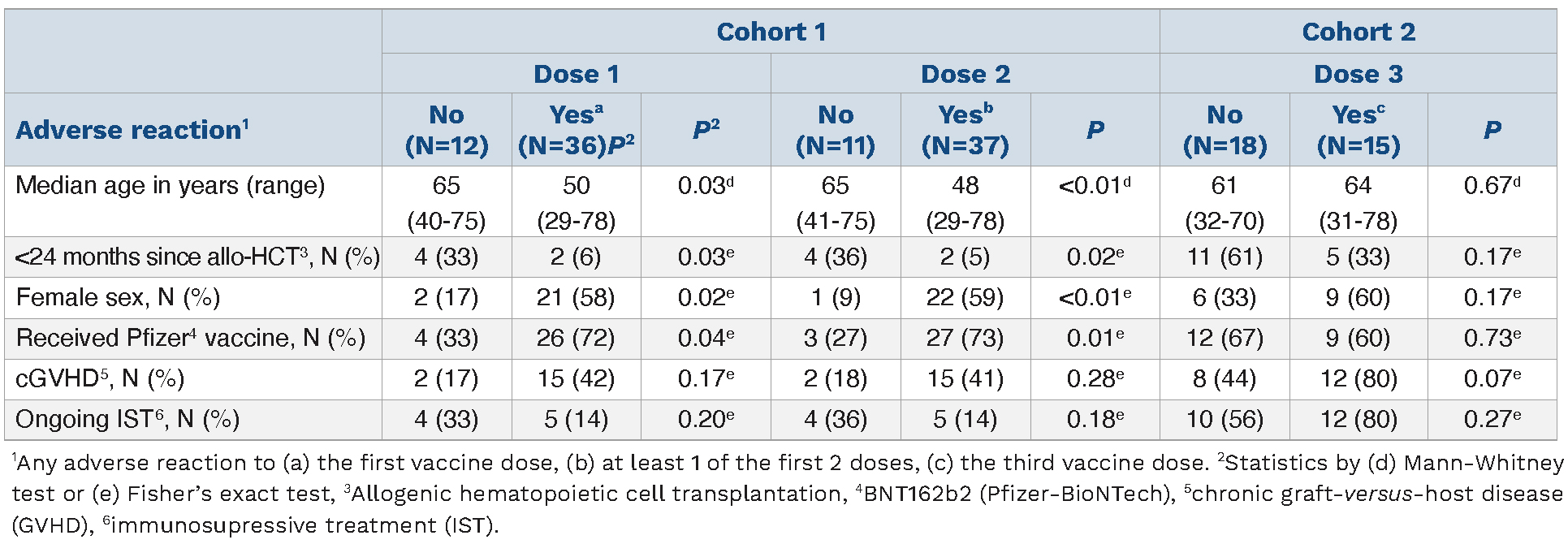
Task: Select the Yes (N=15) column header
Action: (1358, 130)
